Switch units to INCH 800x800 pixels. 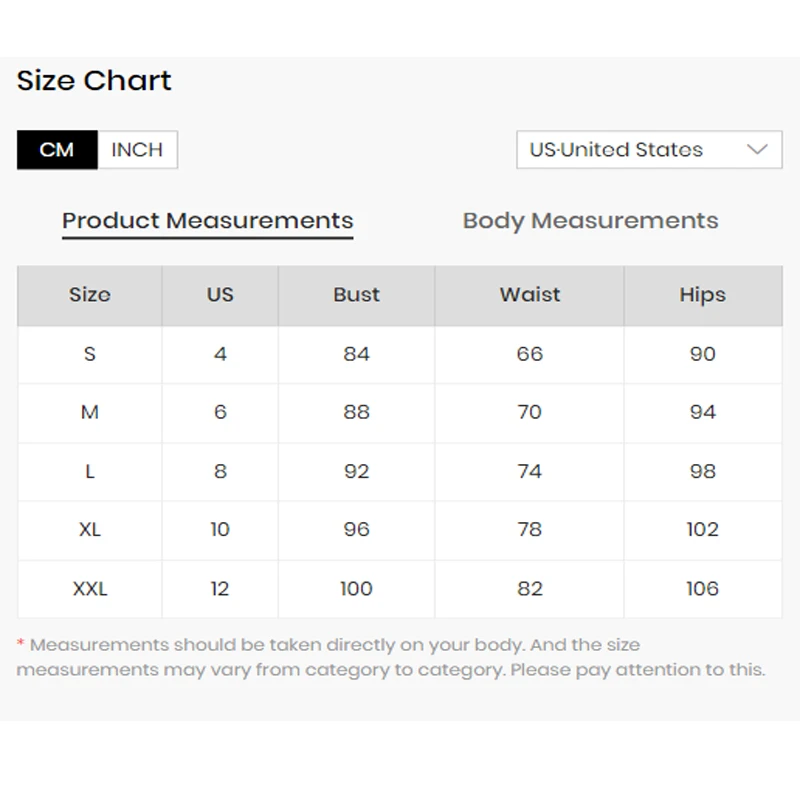pyautogui.click(x=137, y=150)
